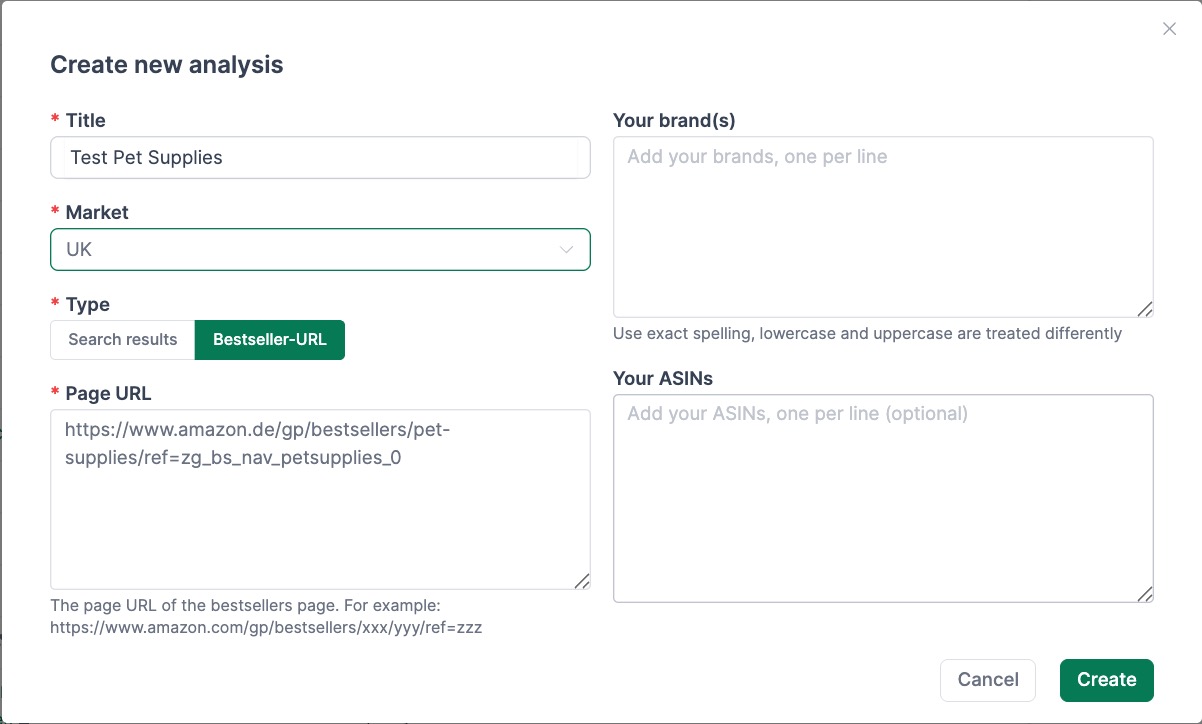This screenshot has height=724, width=1202.
Task: Focus the Your ASINs text area
Action: [x=882, y=498]
